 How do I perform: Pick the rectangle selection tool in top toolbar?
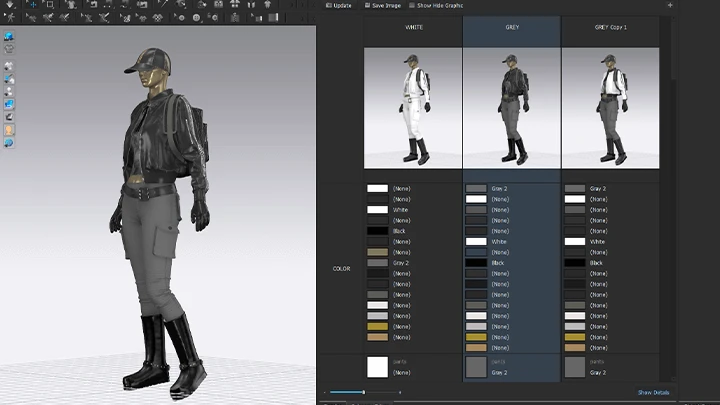50,5
